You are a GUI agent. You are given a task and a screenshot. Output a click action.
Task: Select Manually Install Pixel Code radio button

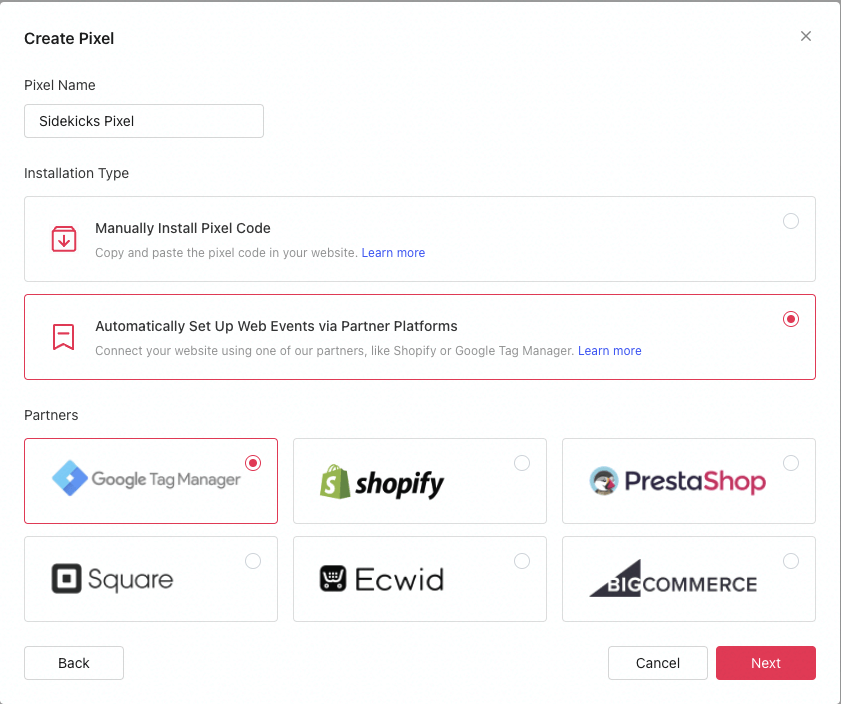[x=791, y=221]
